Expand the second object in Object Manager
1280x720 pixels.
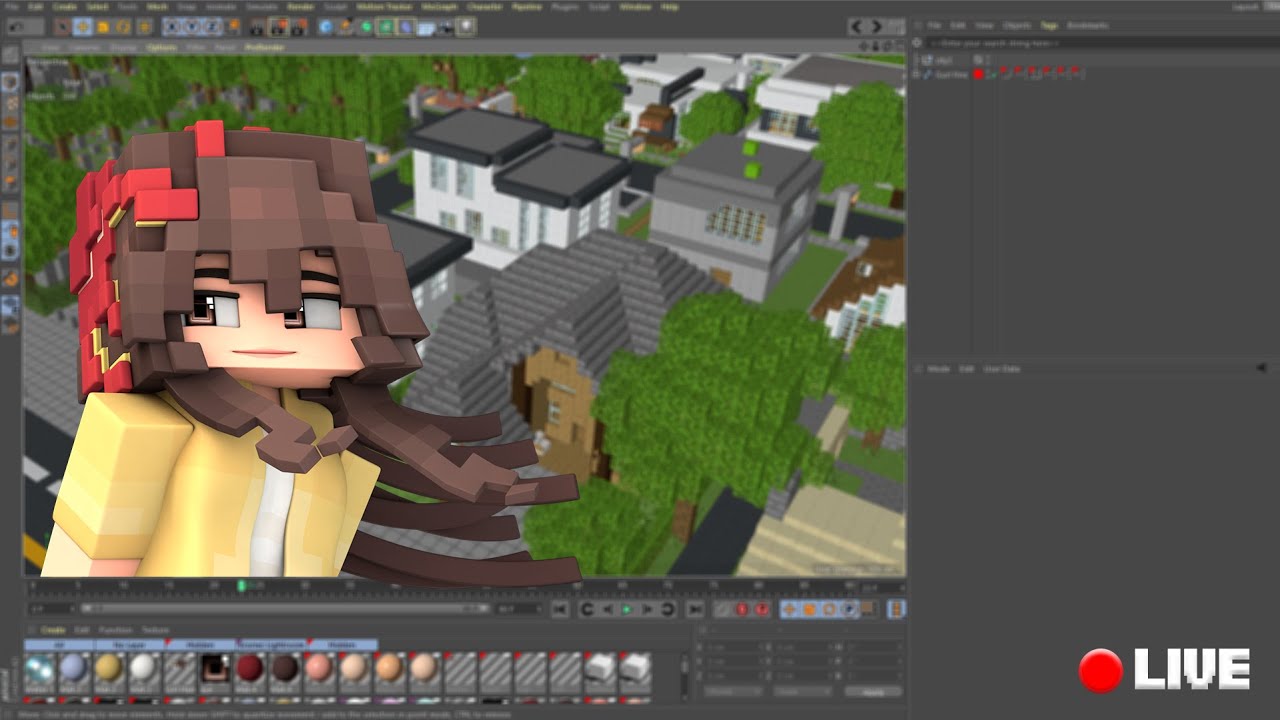[x=916, y=74]
